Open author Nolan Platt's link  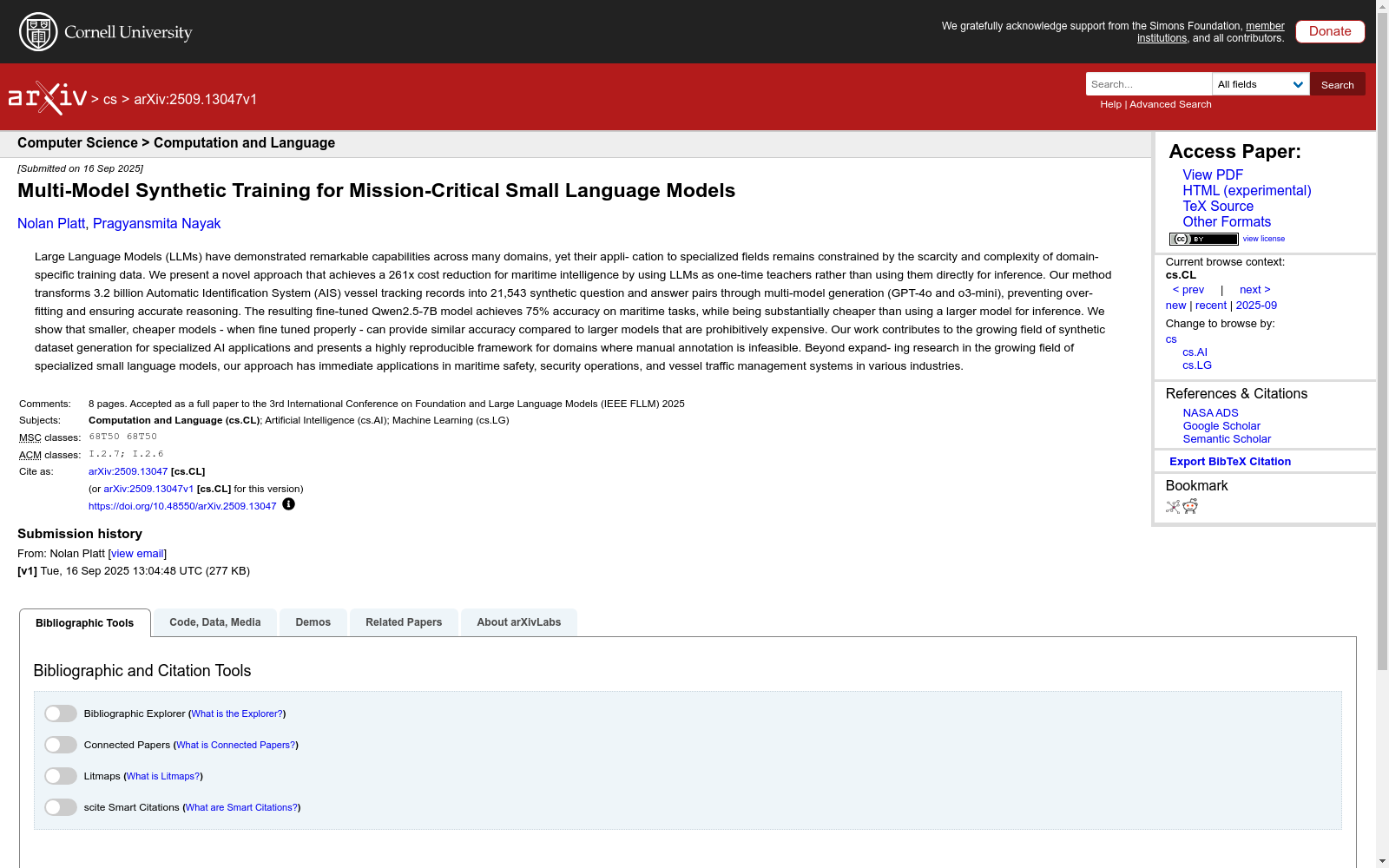[x=50, y=224]
